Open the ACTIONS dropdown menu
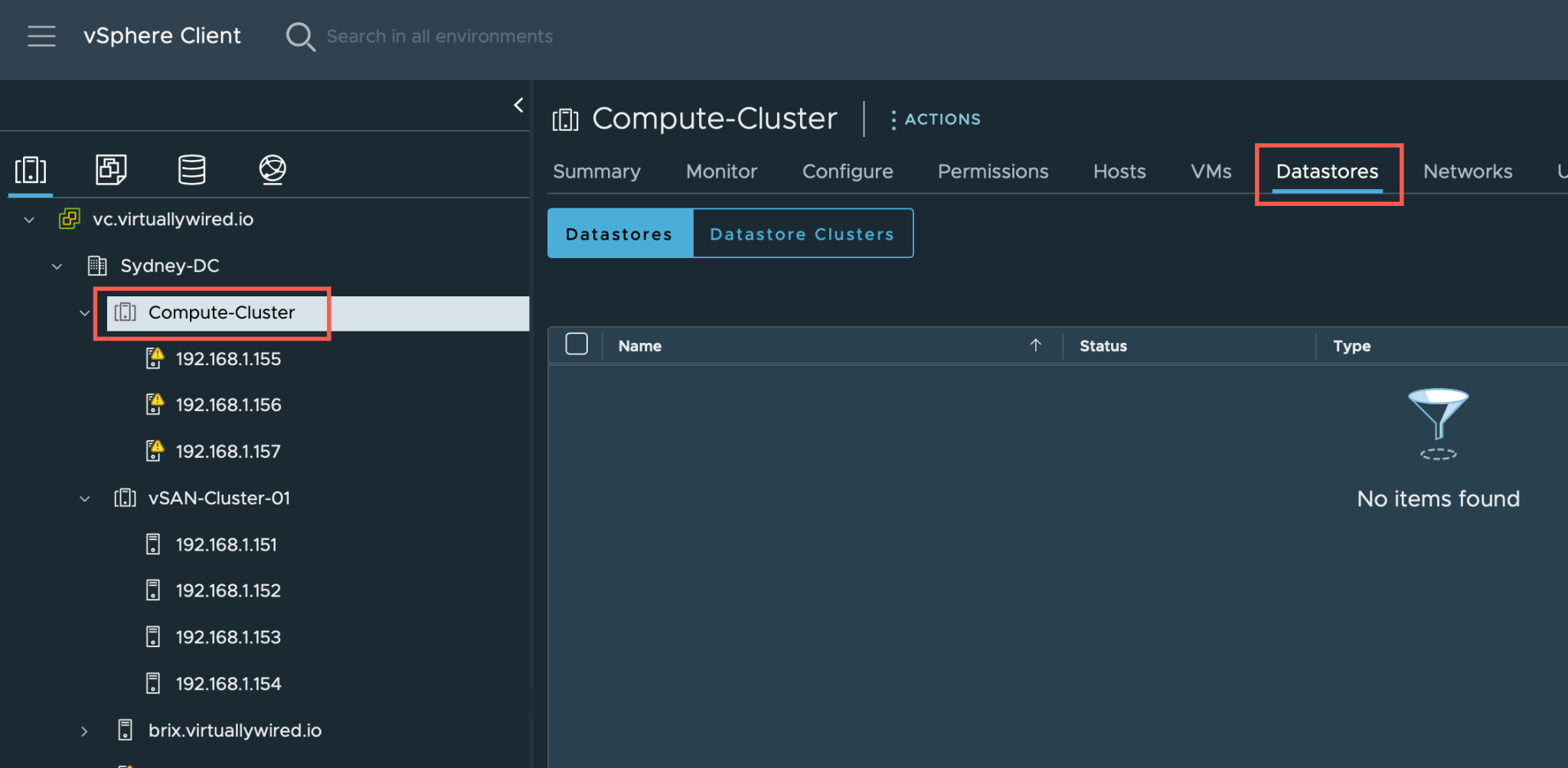The width and height of the screenshot is (1568, 768). point(935,119)
